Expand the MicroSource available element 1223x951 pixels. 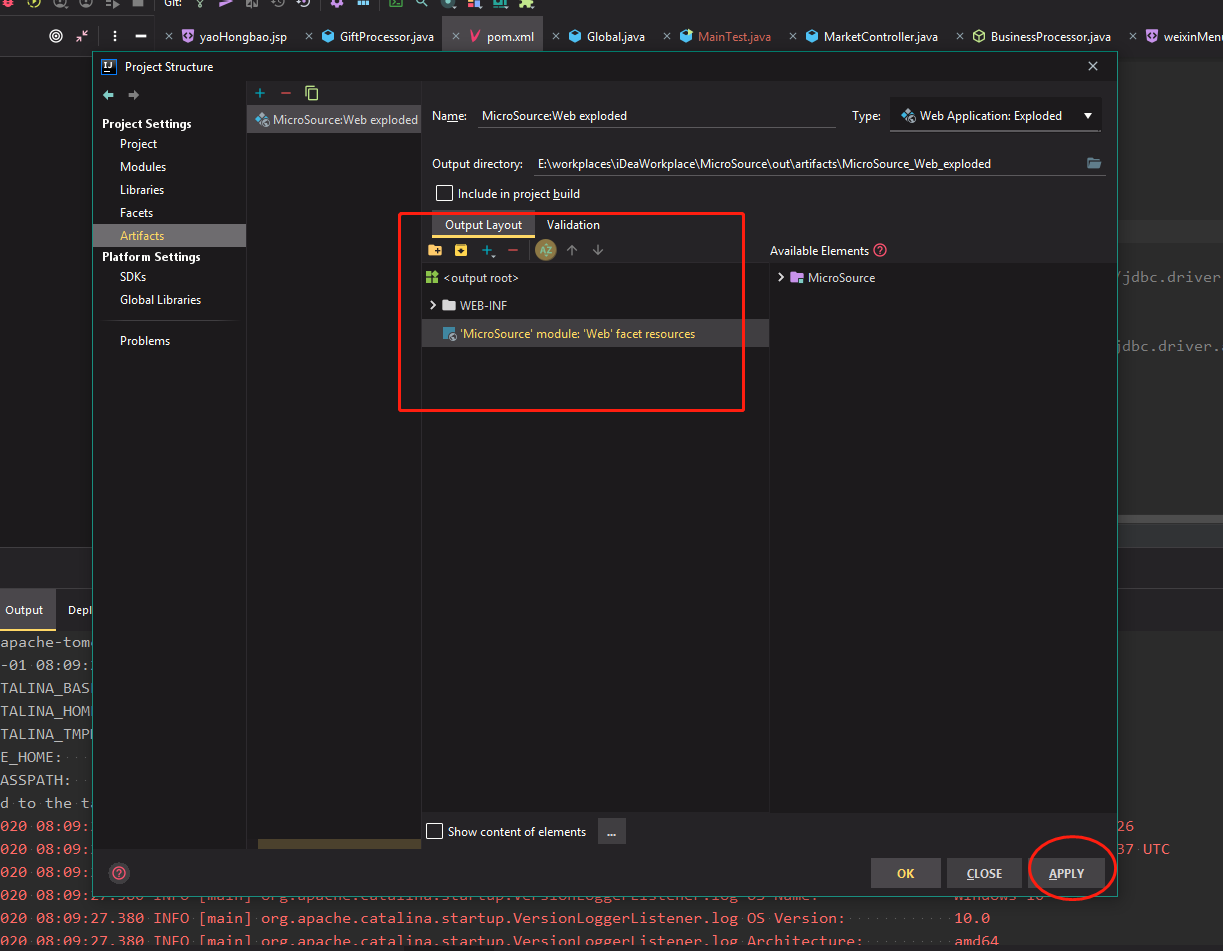783,277
